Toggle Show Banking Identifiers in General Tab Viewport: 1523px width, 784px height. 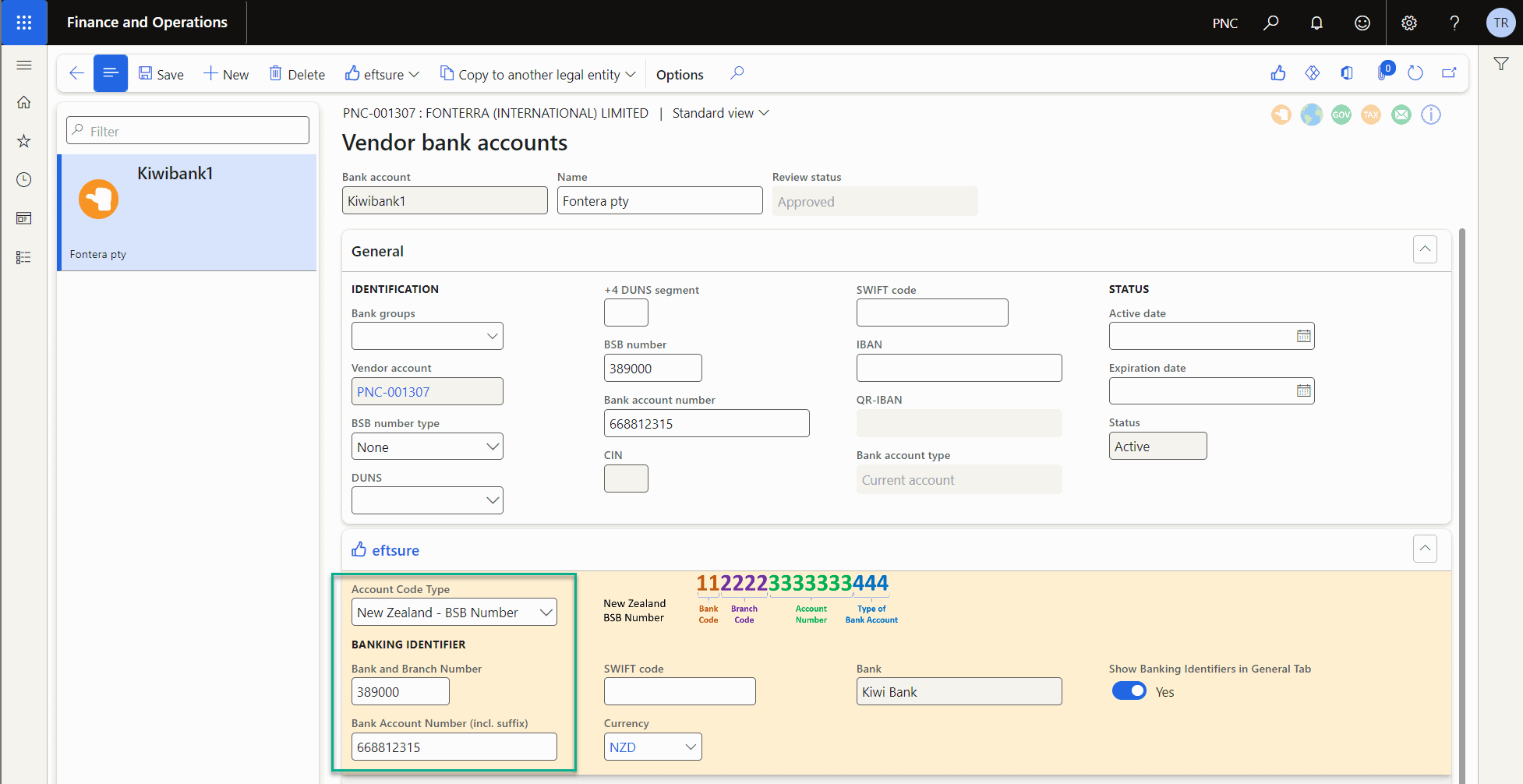pyautogui.click(x=1129, y=691)
